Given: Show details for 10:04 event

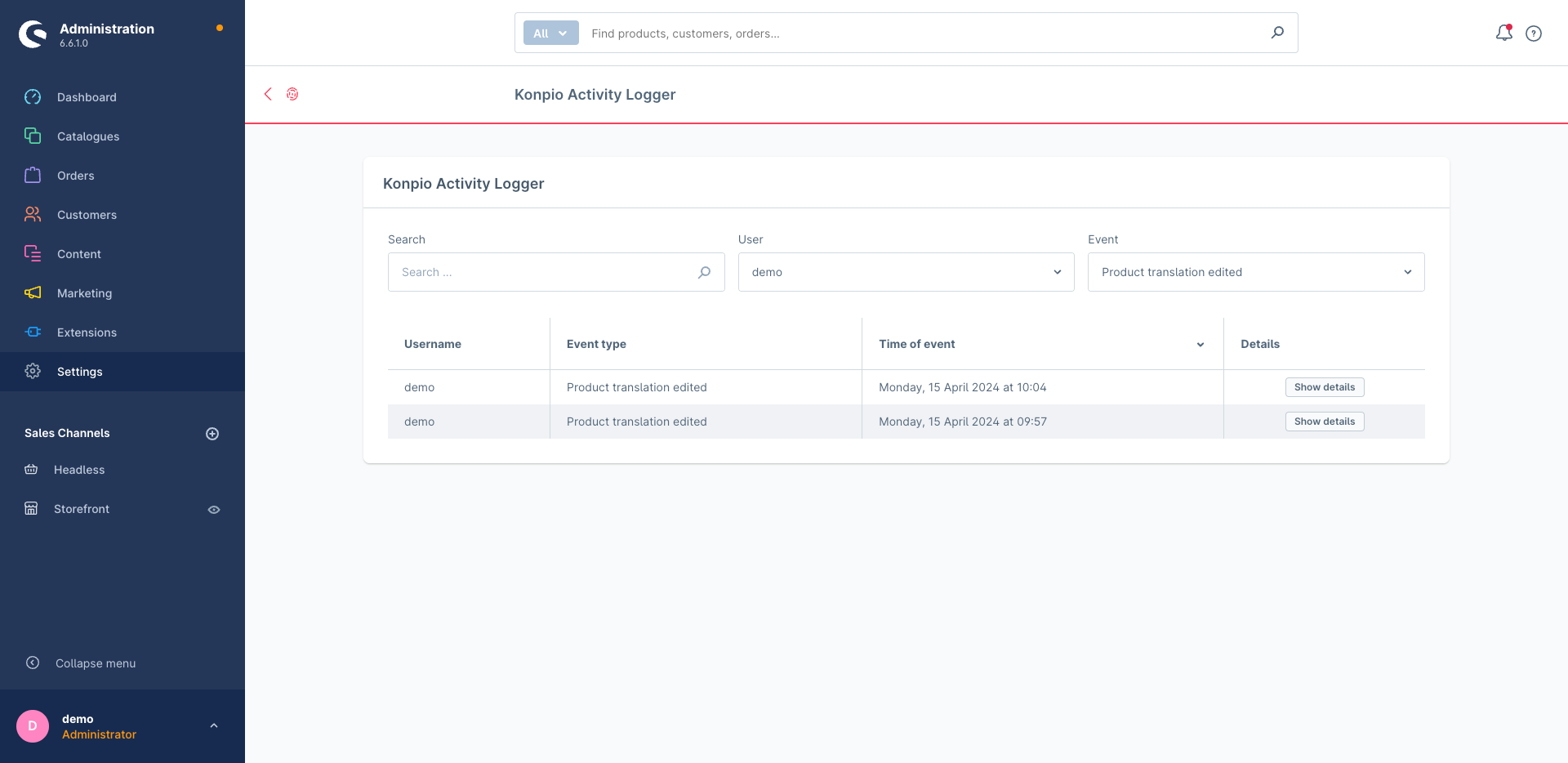Looking at the screenshot, I should pos(1324,387).
